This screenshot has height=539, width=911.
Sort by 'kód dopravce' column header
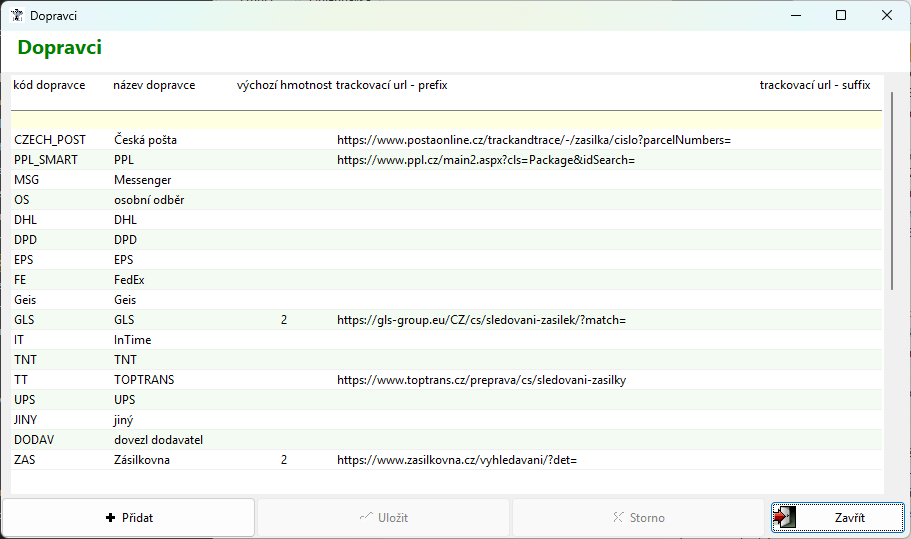point(49,85)
